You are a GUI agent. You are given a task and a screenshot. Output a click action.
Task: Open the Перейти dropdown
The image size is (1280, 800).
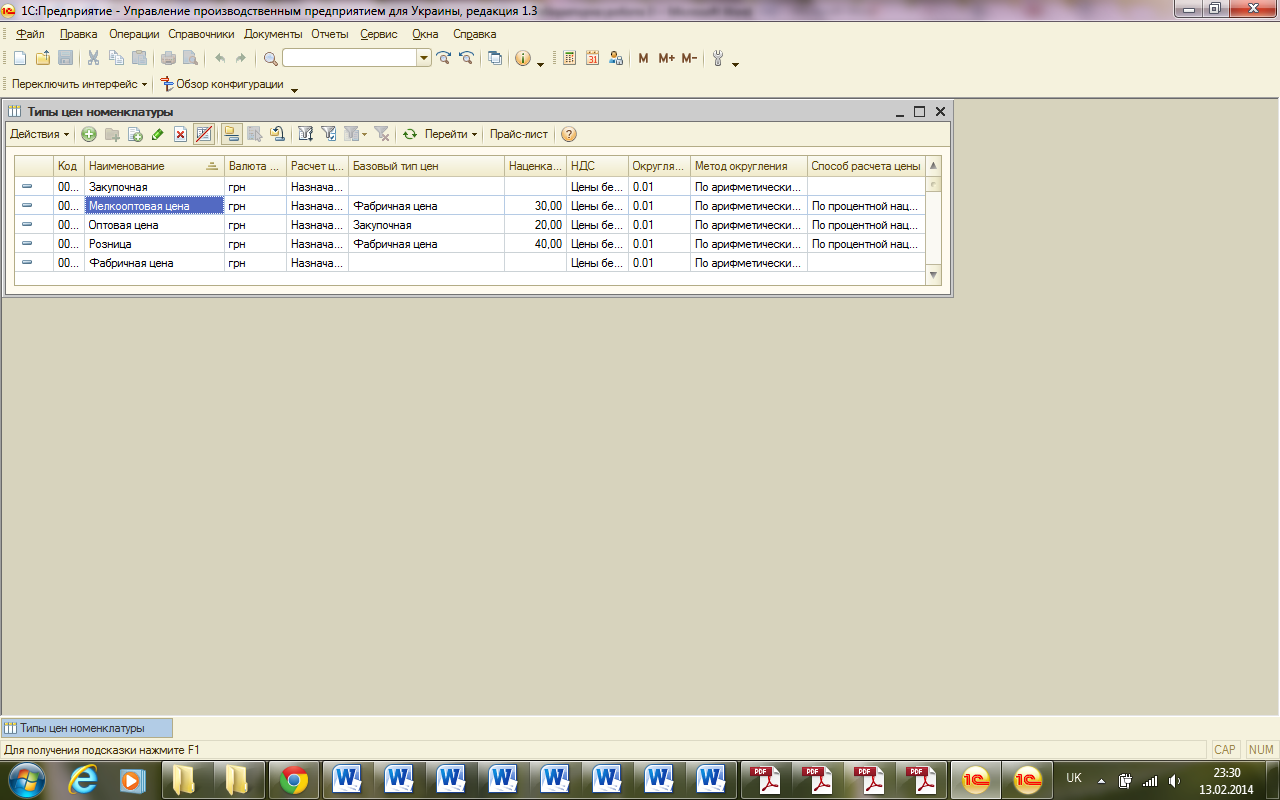click(x=451, y=134)
